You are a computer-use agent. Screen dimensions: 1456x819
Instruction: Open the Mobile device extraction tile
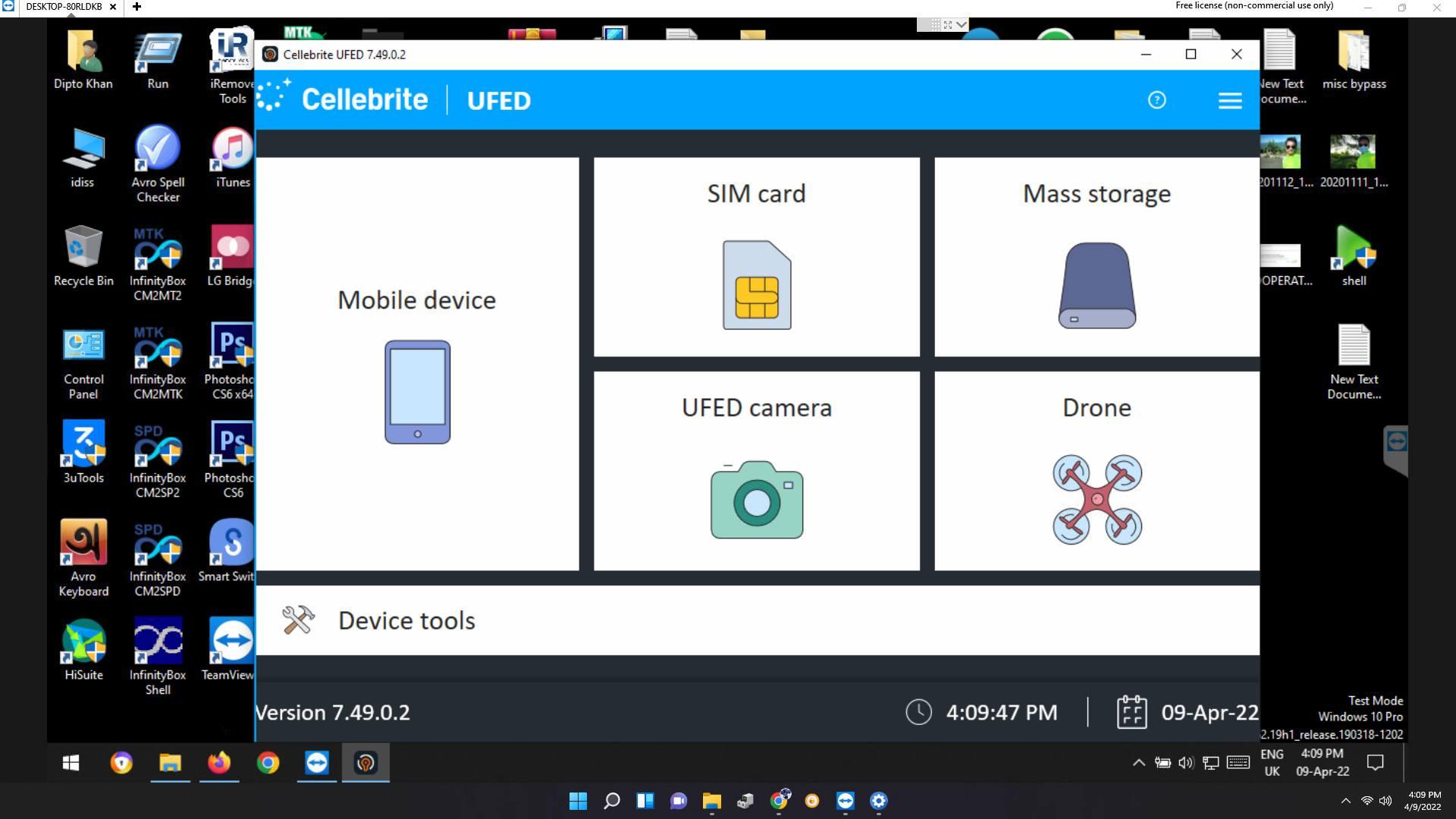coord(417,364)
